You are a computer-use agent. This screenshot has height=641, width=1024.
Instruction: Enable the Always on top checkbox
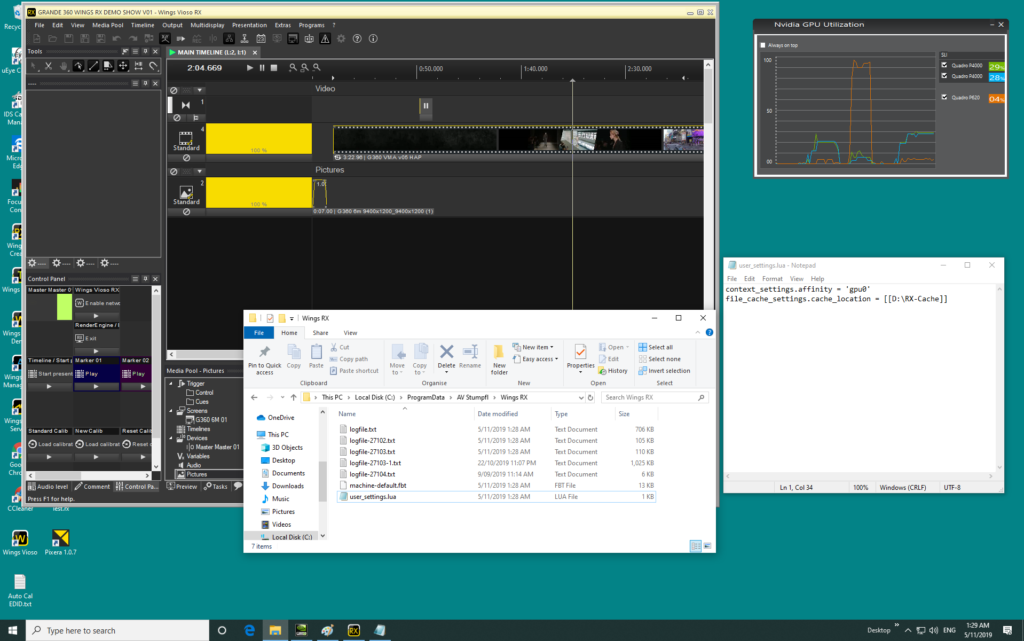tap(765, 45)
